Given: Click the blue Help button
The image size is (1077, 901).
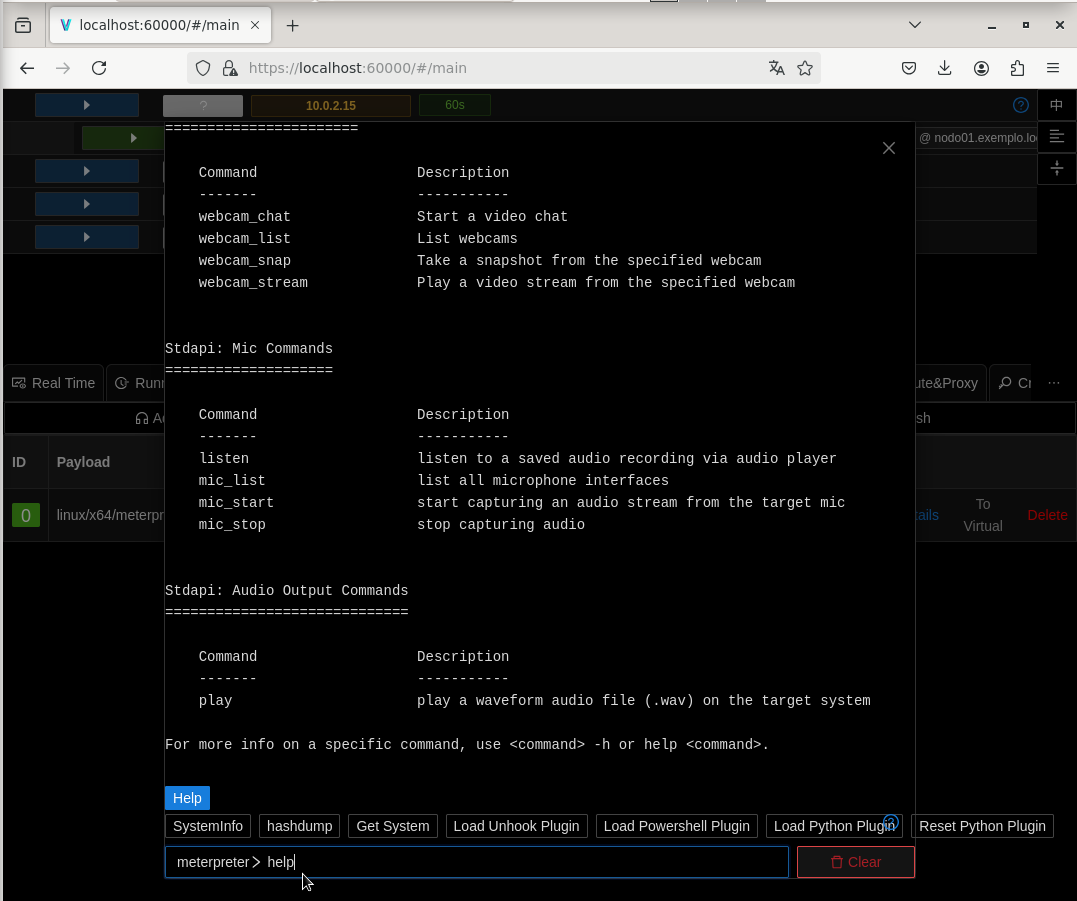Looking at the screenshot, I should 187,798.
